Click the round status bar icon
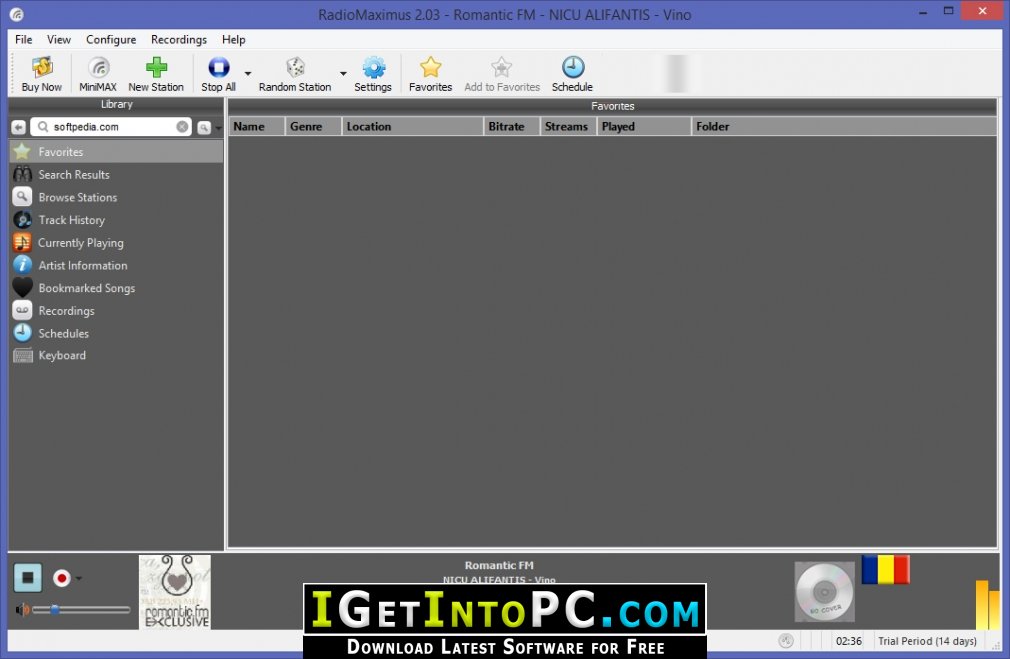 tap(786, 640)
